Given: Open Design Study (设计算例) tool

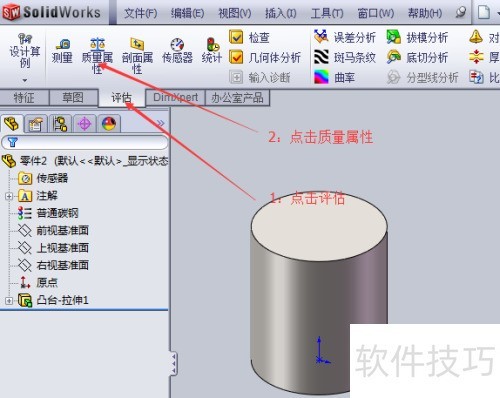Looking at the screenshot, I should 25,51.
